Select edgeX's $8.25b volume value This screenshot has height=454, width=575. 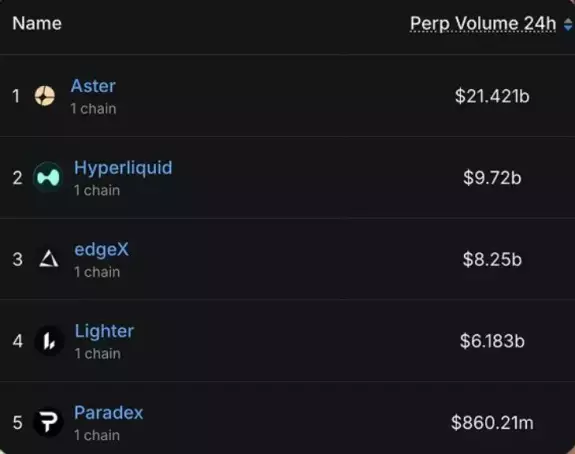[492, 259]
